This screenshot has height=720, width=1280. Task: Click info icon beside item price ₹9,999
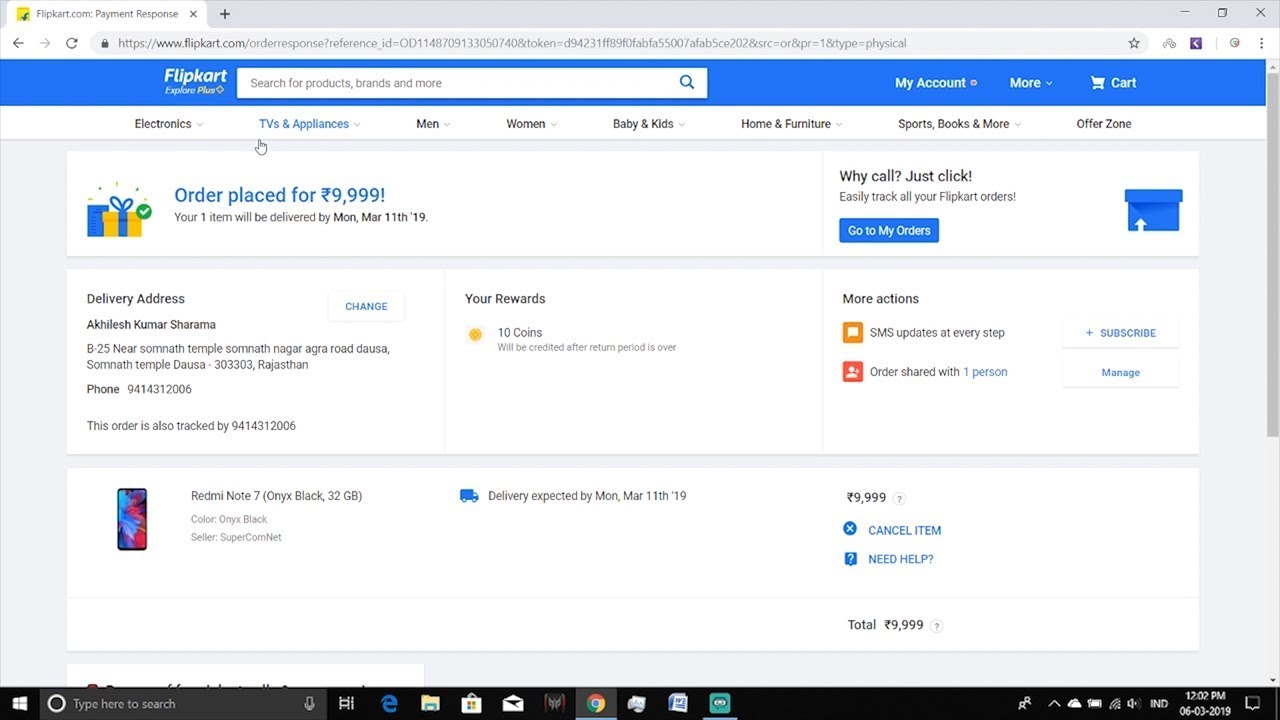point(899,498)
